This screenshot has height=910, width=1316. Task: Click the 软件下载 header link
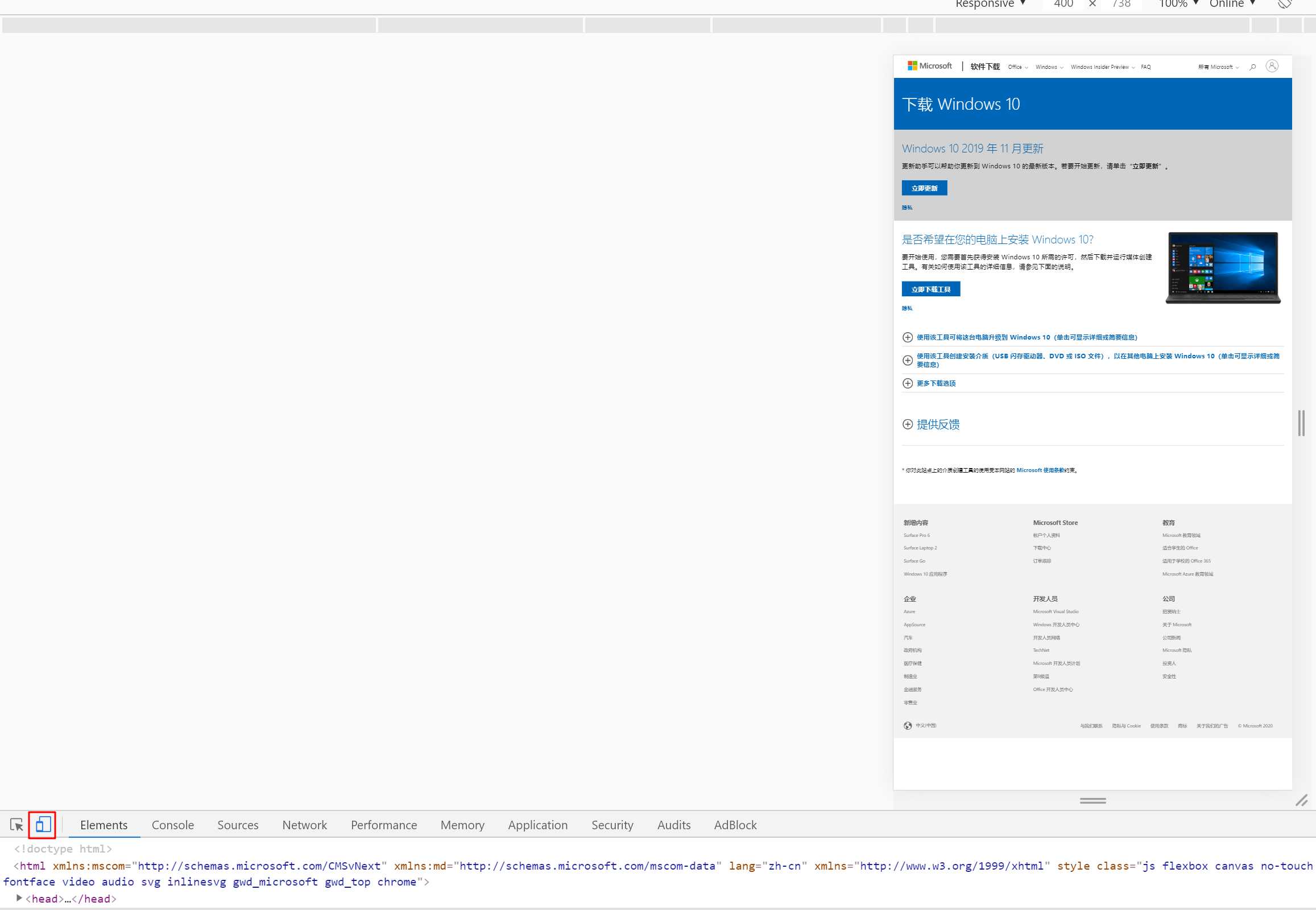click(984, 67)
